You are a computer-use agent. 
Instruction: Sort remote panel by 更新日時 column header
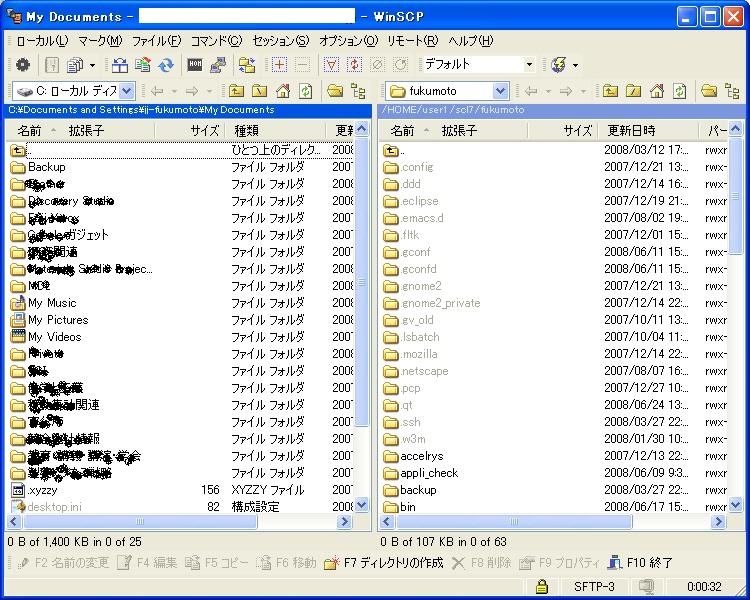[x=649, y=130]
